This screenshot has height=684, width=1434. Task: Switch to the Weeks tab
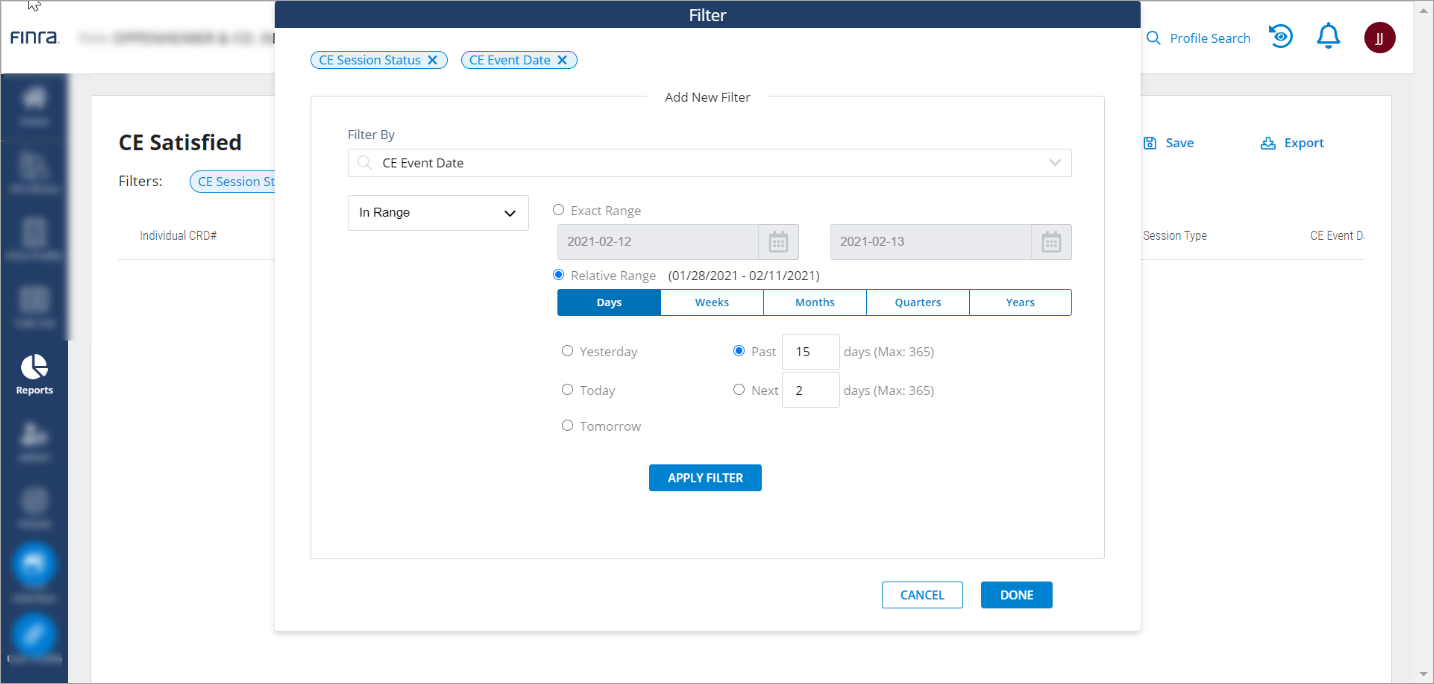(x=712, y=302)
